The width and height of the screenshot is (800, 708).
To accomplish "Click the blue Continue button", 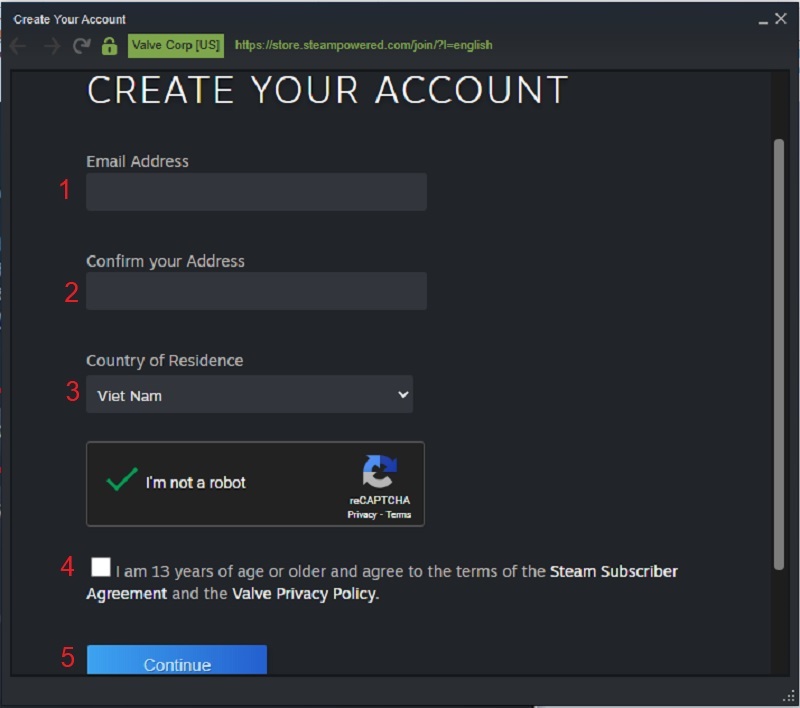I will (177, 660).
